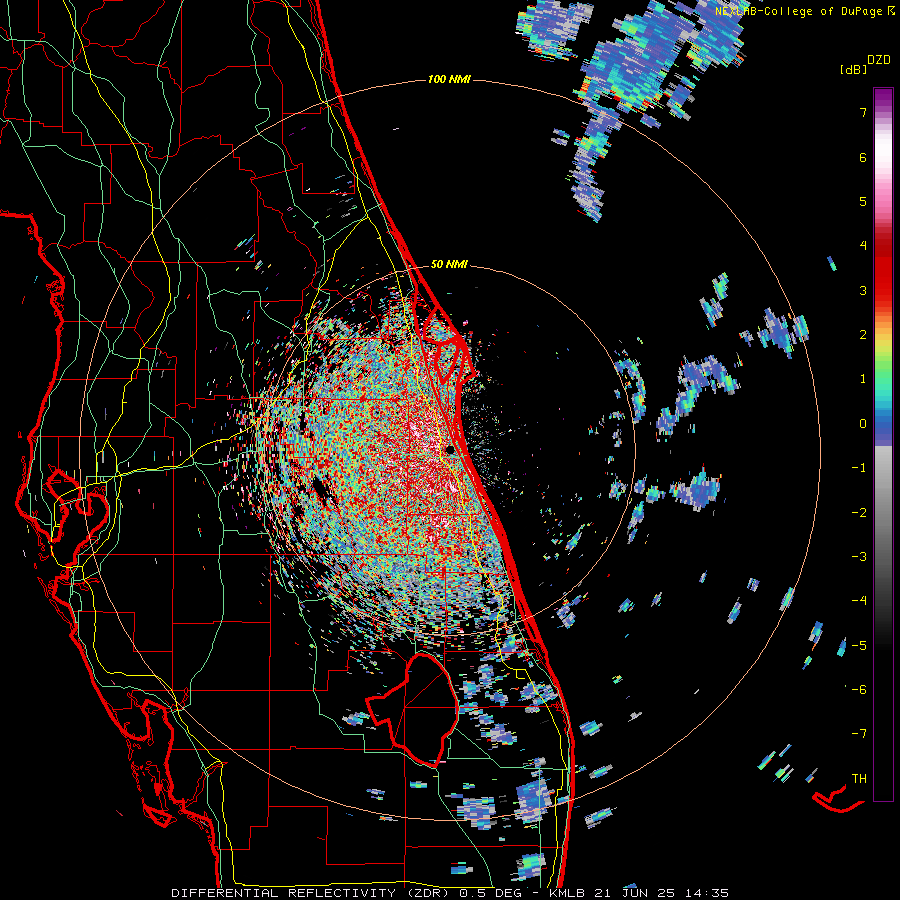900x900 pixels.
Task: Click the "-2" tick on the color scale
Action: 859,513
